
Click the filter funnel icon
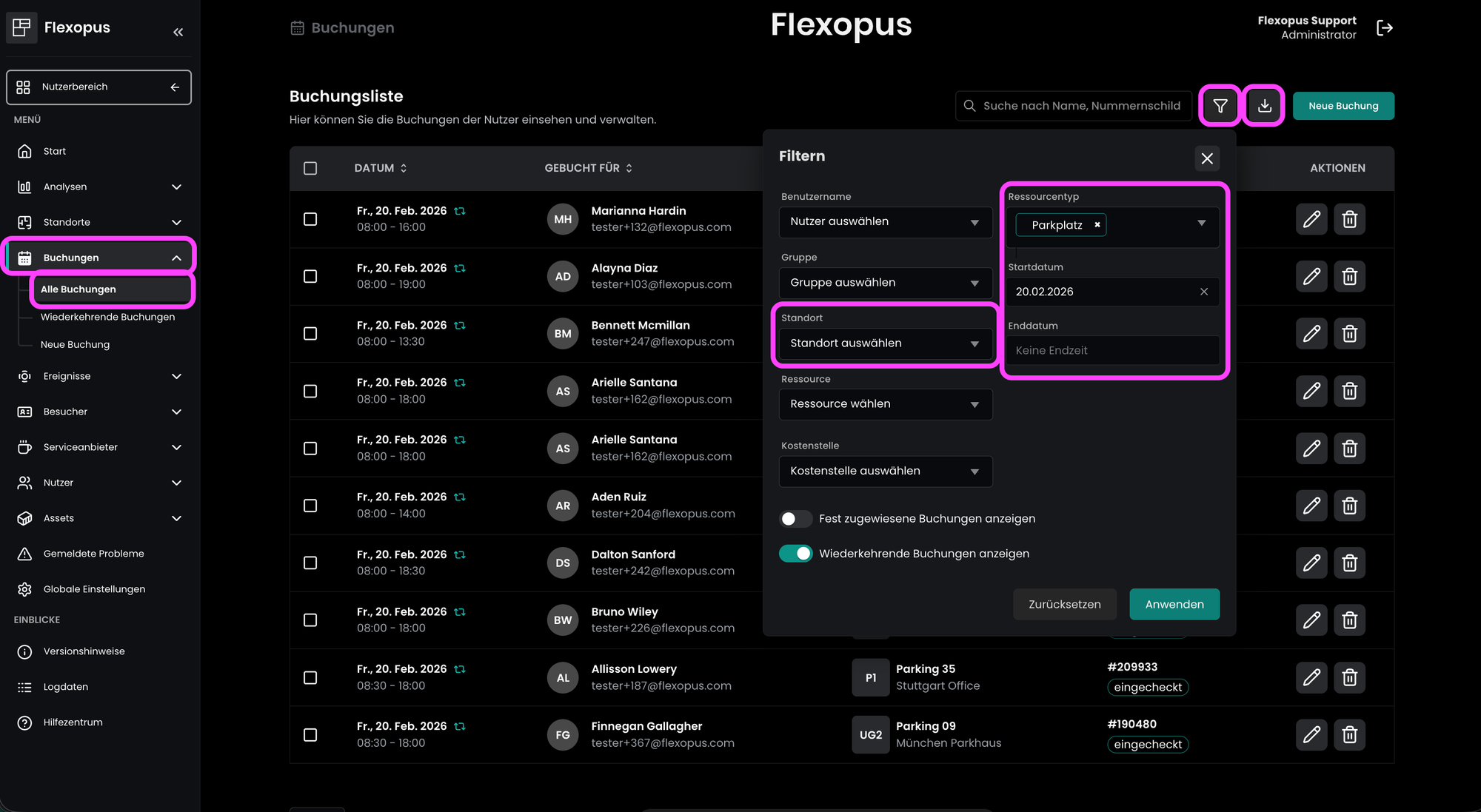tap(1220, 106)
